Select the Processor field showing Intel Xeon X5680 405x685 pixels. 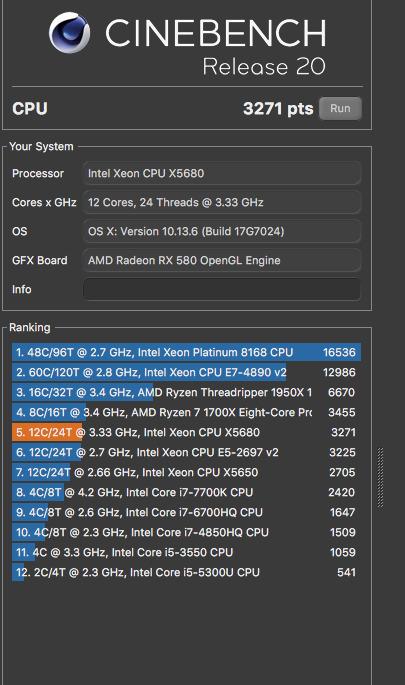(x=222, y=173)
